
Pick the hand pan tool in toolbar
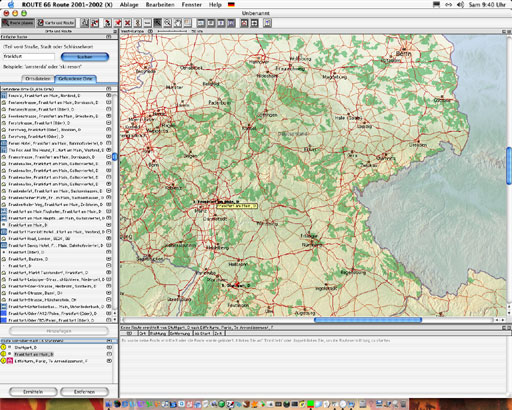coord(178,23)
